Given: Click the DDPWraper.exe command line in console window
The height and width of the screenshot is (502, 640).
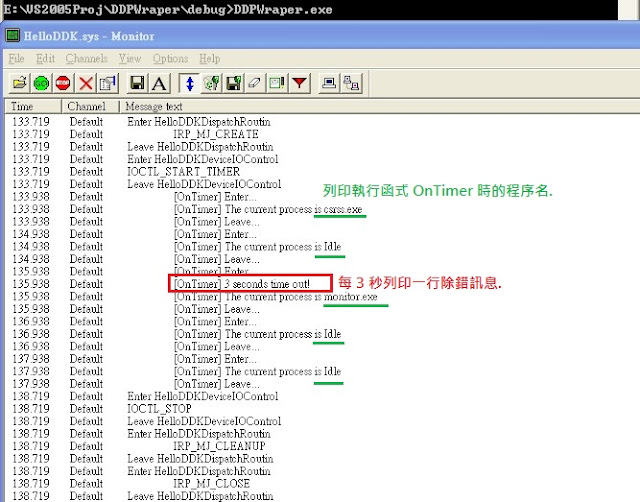Looking at the screenshot, I should click(x=168, y=9).
